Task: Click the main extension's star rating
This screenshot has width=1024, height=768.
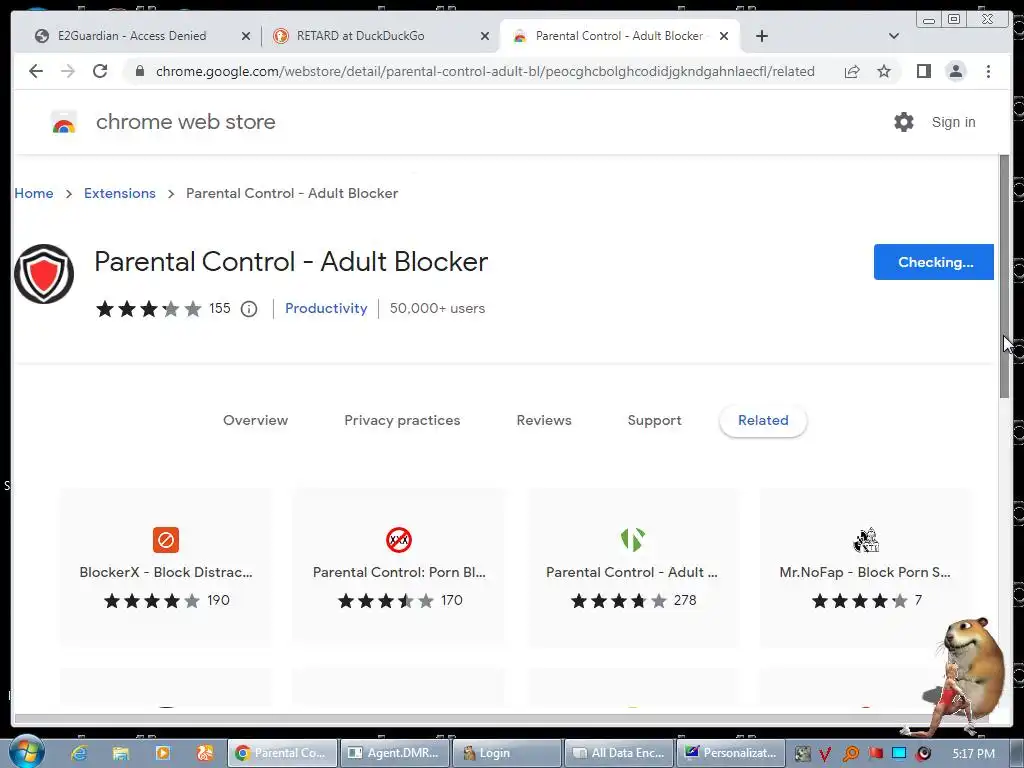Action: click(x=148, y=308)
